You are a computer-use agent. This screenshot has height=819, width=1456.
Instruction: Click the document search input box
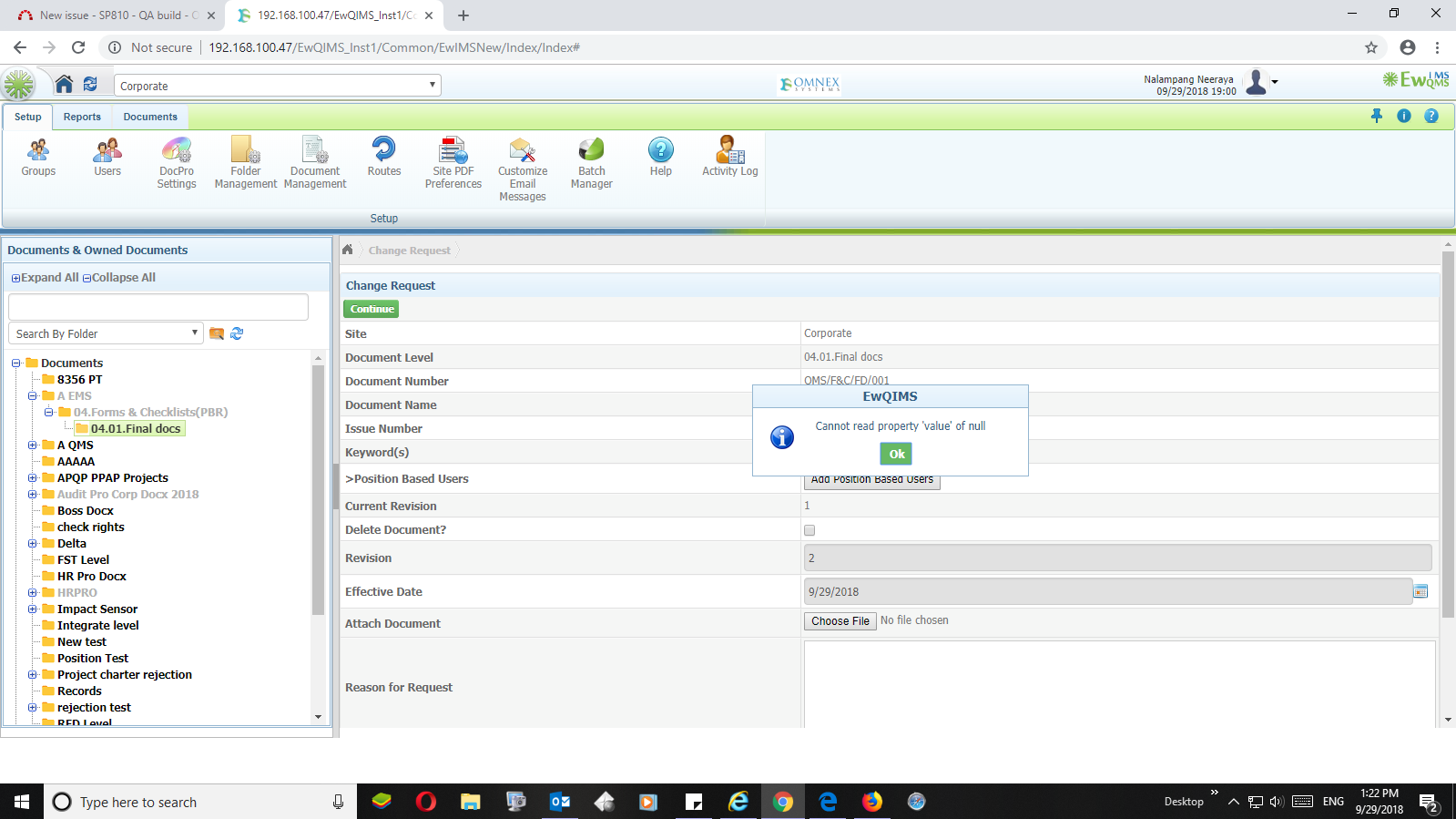click(158, 307)
